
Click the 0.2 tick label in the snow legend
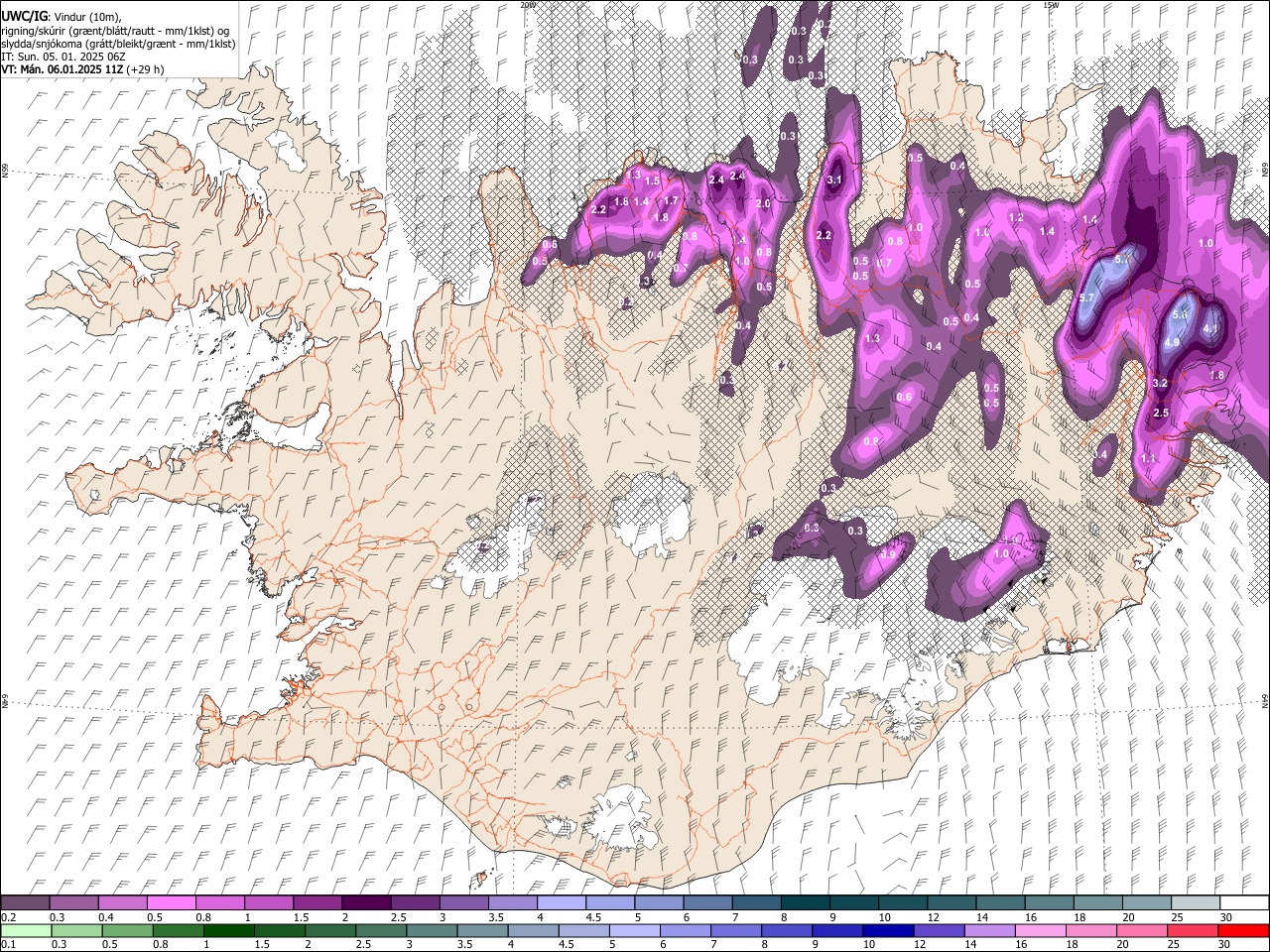point(9,917)
